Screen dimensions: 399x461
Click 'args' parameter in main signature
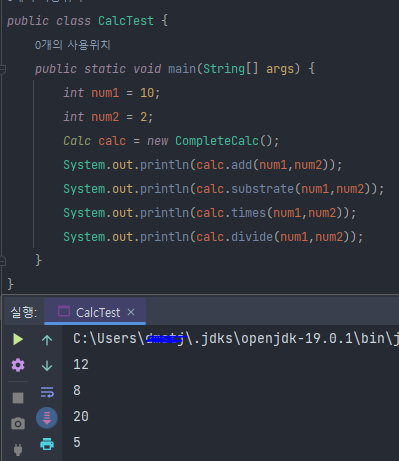pyautogui.click(x=280, y=69)
